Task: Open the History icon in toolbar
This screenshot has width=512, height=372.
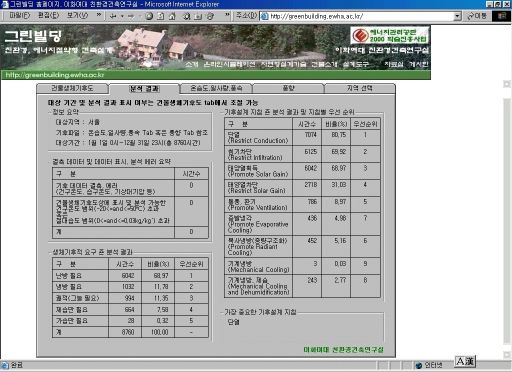Action: 210,16
